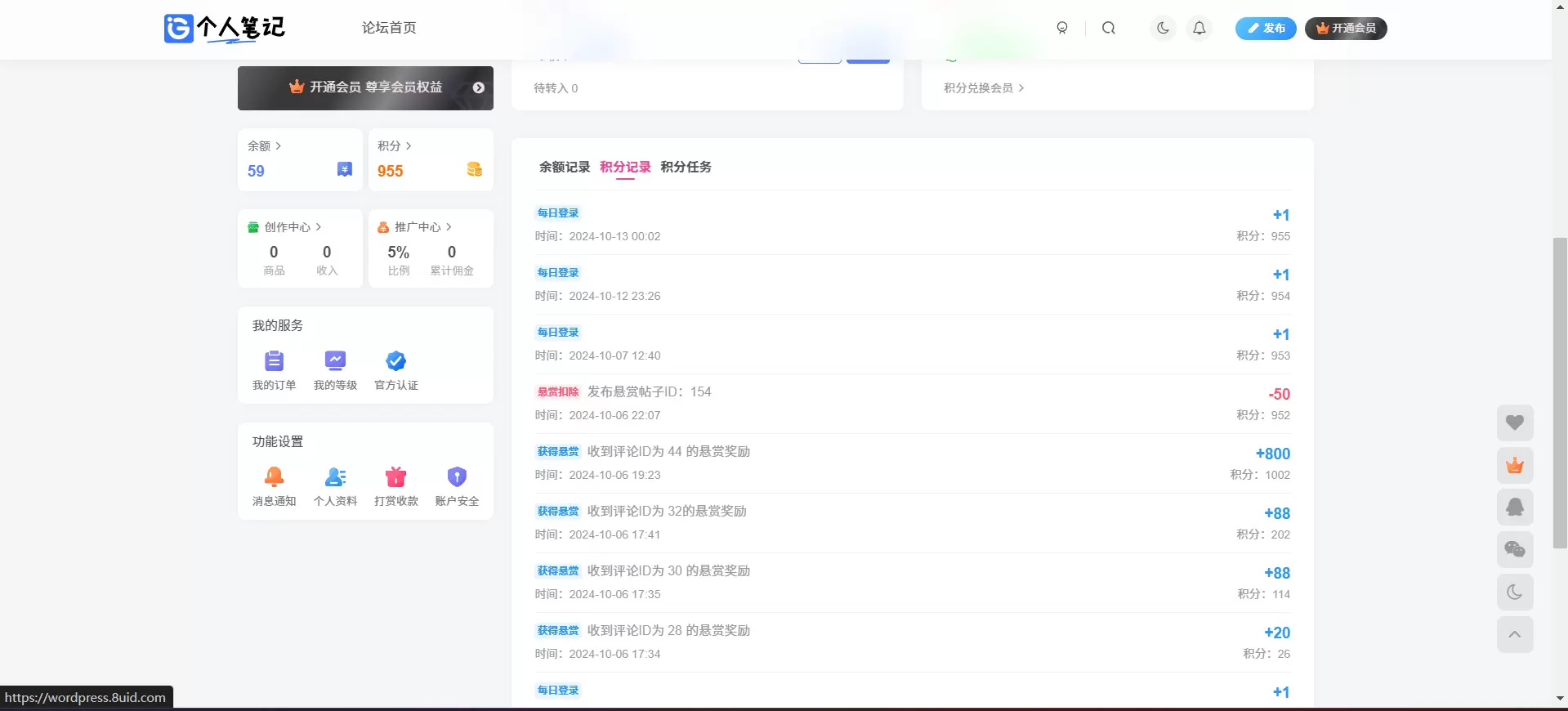Toggle dark mode with header moon icon
The width and height of the screenshot is (1568, 711).
[1163, 28]
